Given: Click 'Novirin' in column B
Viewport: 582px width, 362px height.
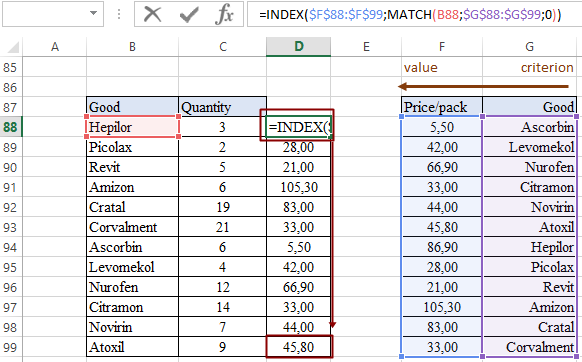Looking at the screenshot, I should [133, 327].
